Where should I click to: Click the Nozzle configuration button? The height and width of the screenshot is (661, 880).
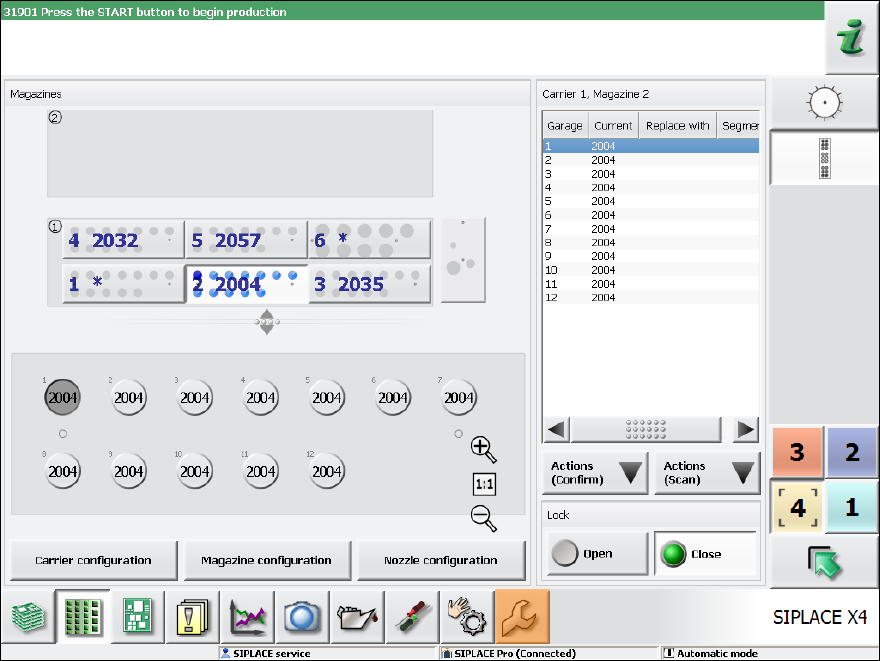pyautogui.click(x=440, y=560)
